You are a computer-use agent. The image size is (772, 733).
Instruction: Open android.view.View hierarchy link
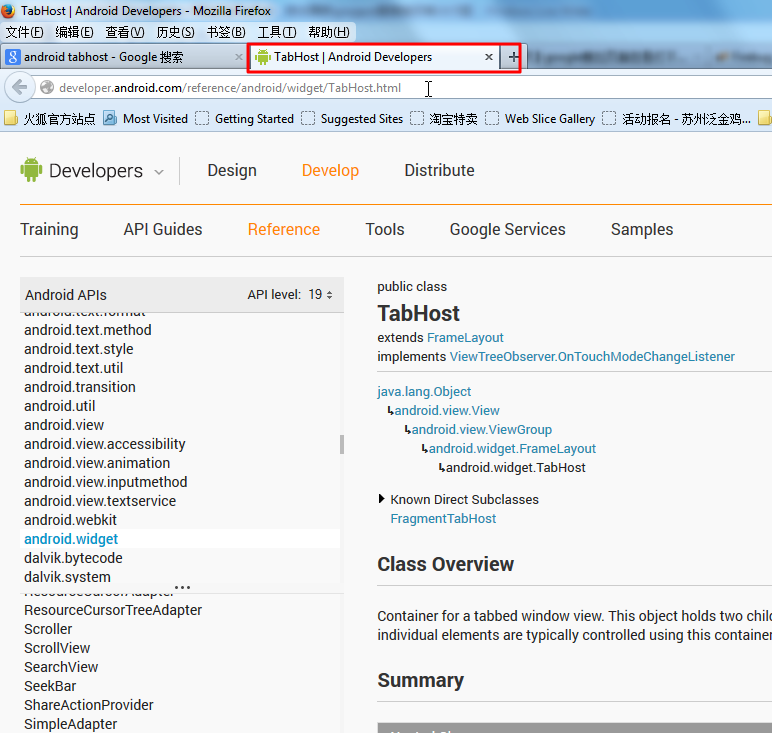[447, 411]
